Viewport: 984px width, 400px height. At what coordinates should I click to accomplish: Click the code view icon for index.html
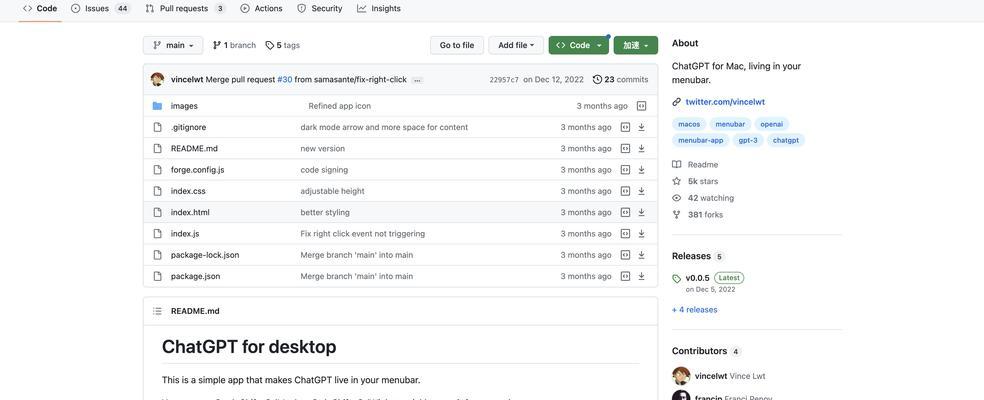point(625,213)
